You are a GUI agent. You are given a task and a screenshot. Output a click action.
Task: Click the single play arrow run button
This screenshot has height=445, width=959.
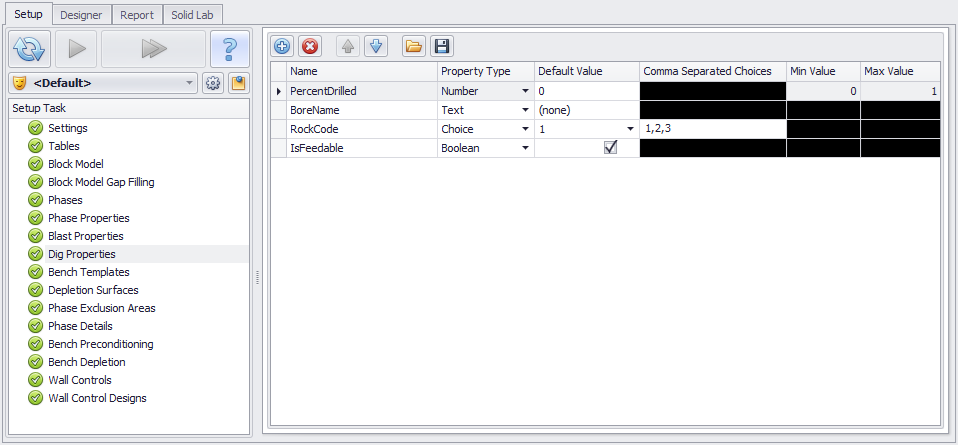(x=76, y=49)
